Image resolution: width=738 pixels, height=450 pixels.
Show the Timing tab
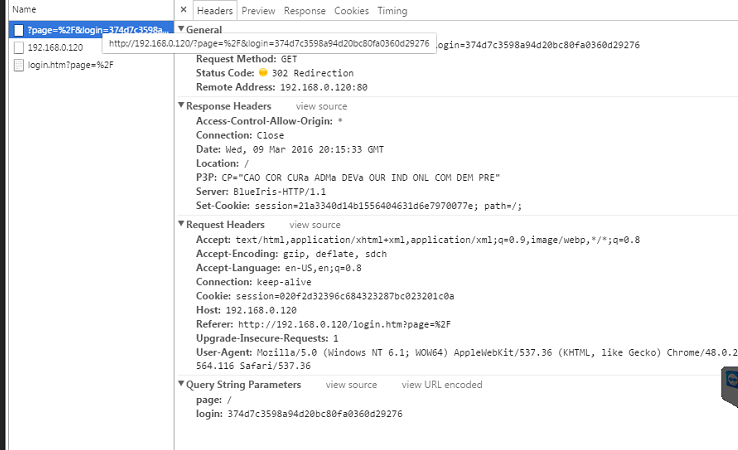coord(392,11)
